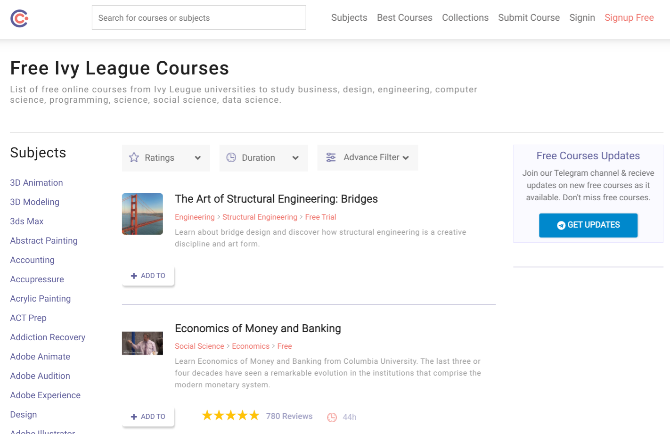Viewport: 670px width, 434px height.
Task: Click the Free Ivy League Courses heading
Action: click(x=120, y=68)
